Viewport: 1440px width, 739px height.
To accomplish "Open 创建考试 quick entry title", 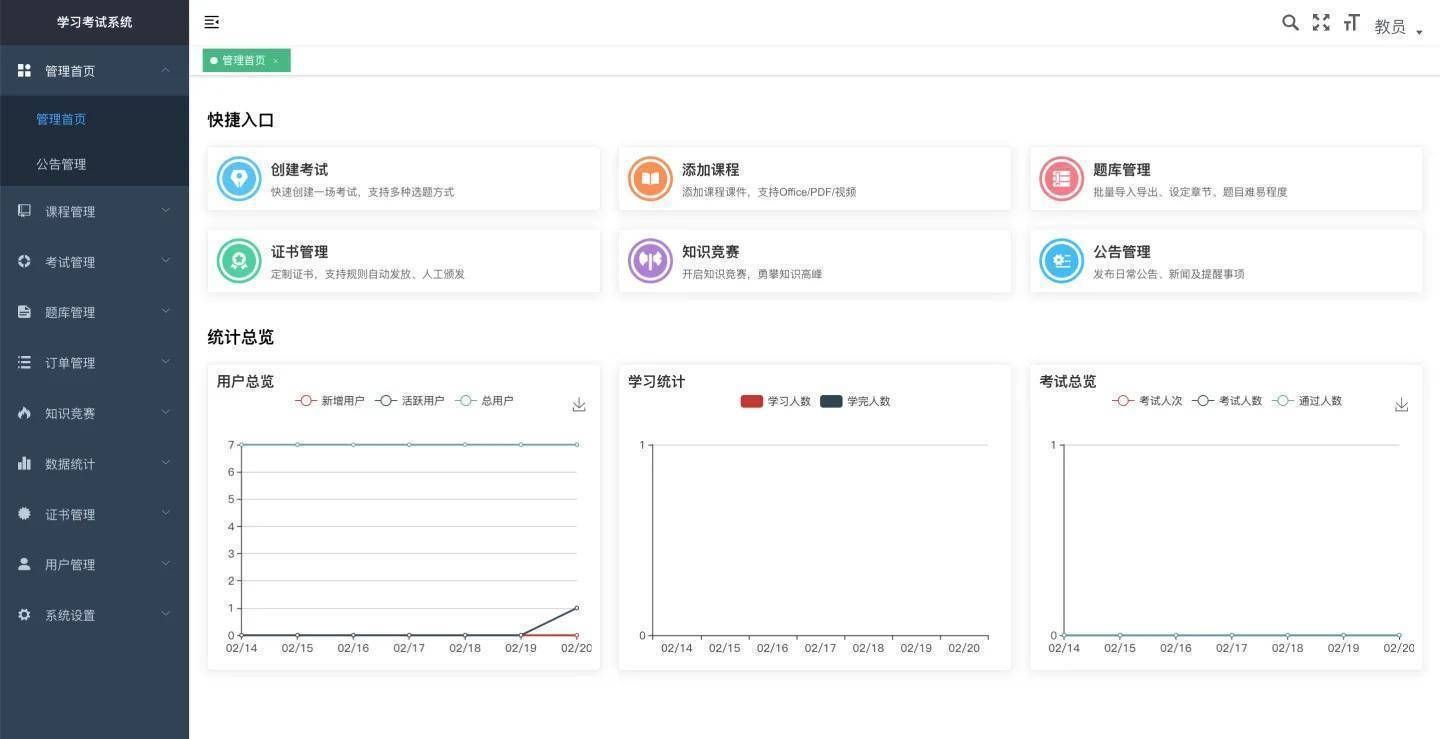I will tap(299, 170).
